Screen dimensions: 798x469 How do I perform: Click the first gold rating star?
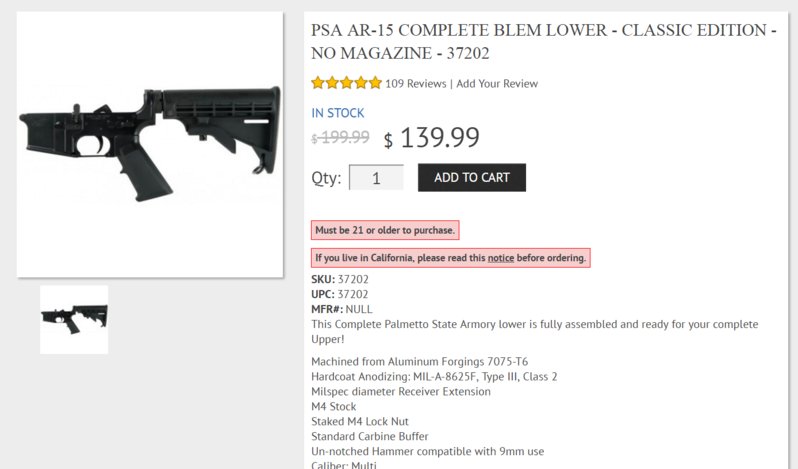point(318,82)
